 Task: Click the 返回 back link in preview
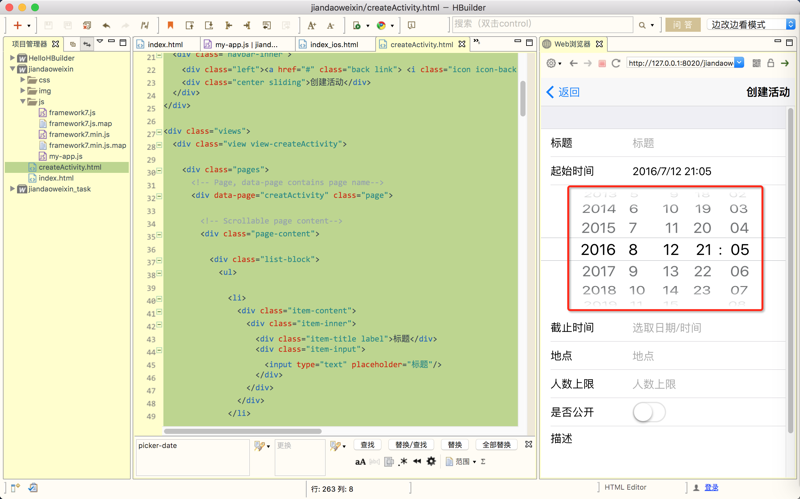pyautogui.click(x=563, y=92)
